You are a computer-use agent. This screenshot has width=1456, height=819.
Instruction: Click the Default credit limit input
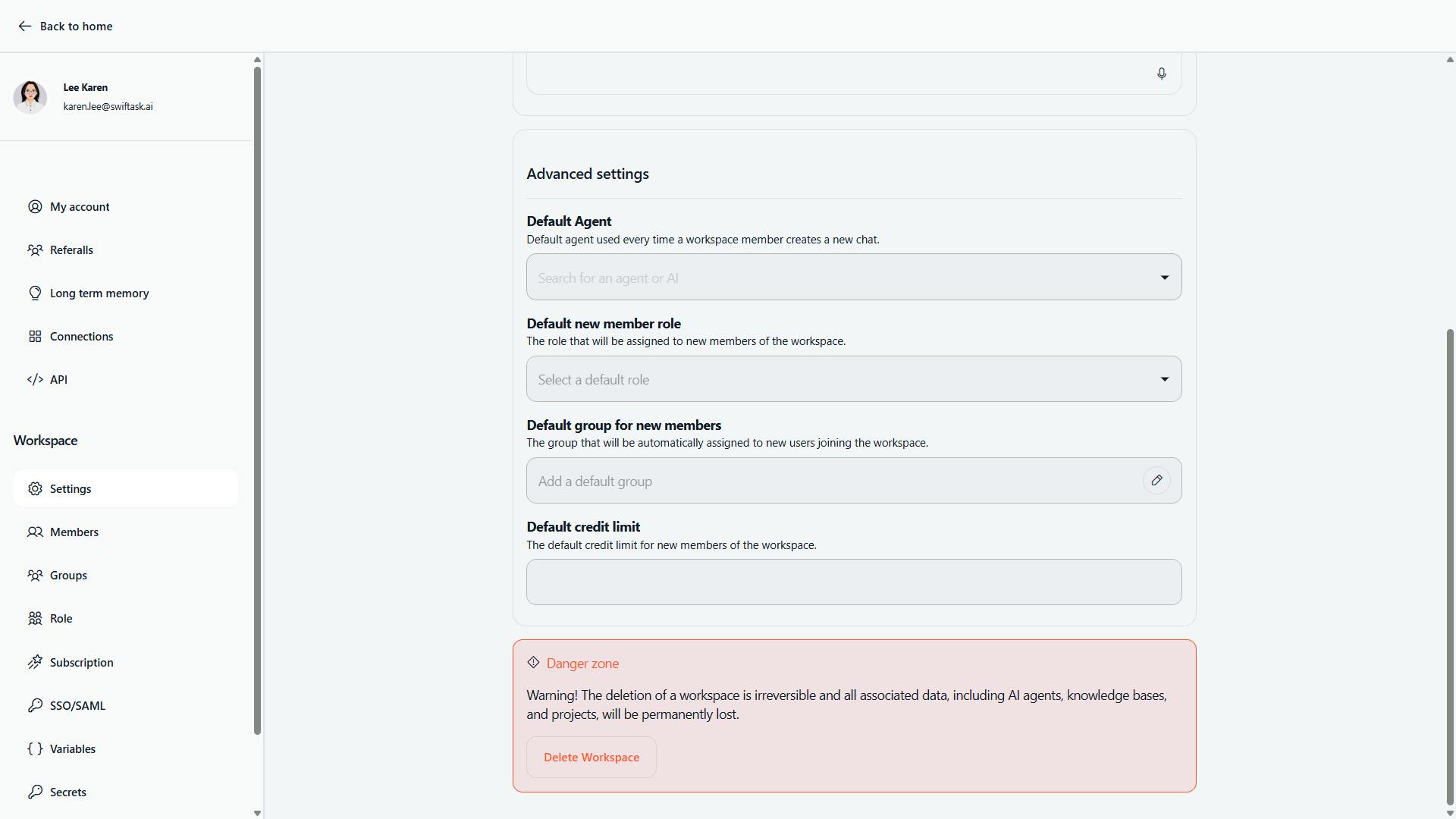(853, 582)
